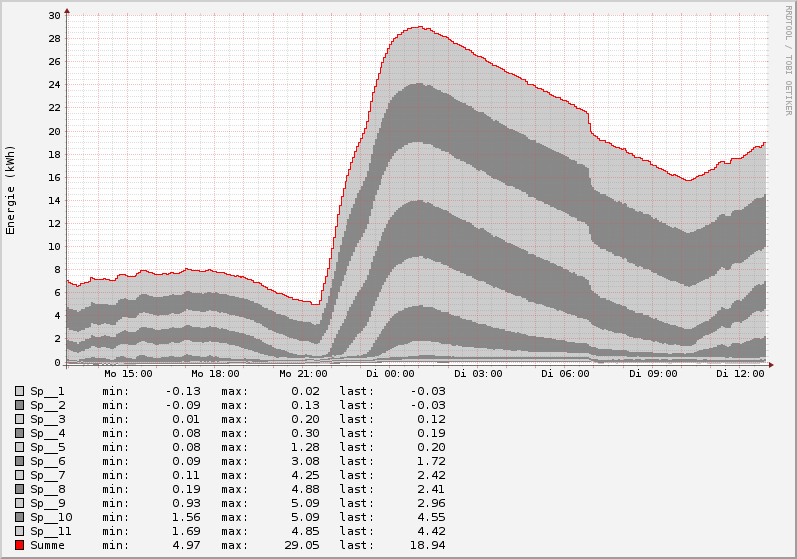Click the Sp__11 legend color box
797x559 pixels.
coord(20,531)
